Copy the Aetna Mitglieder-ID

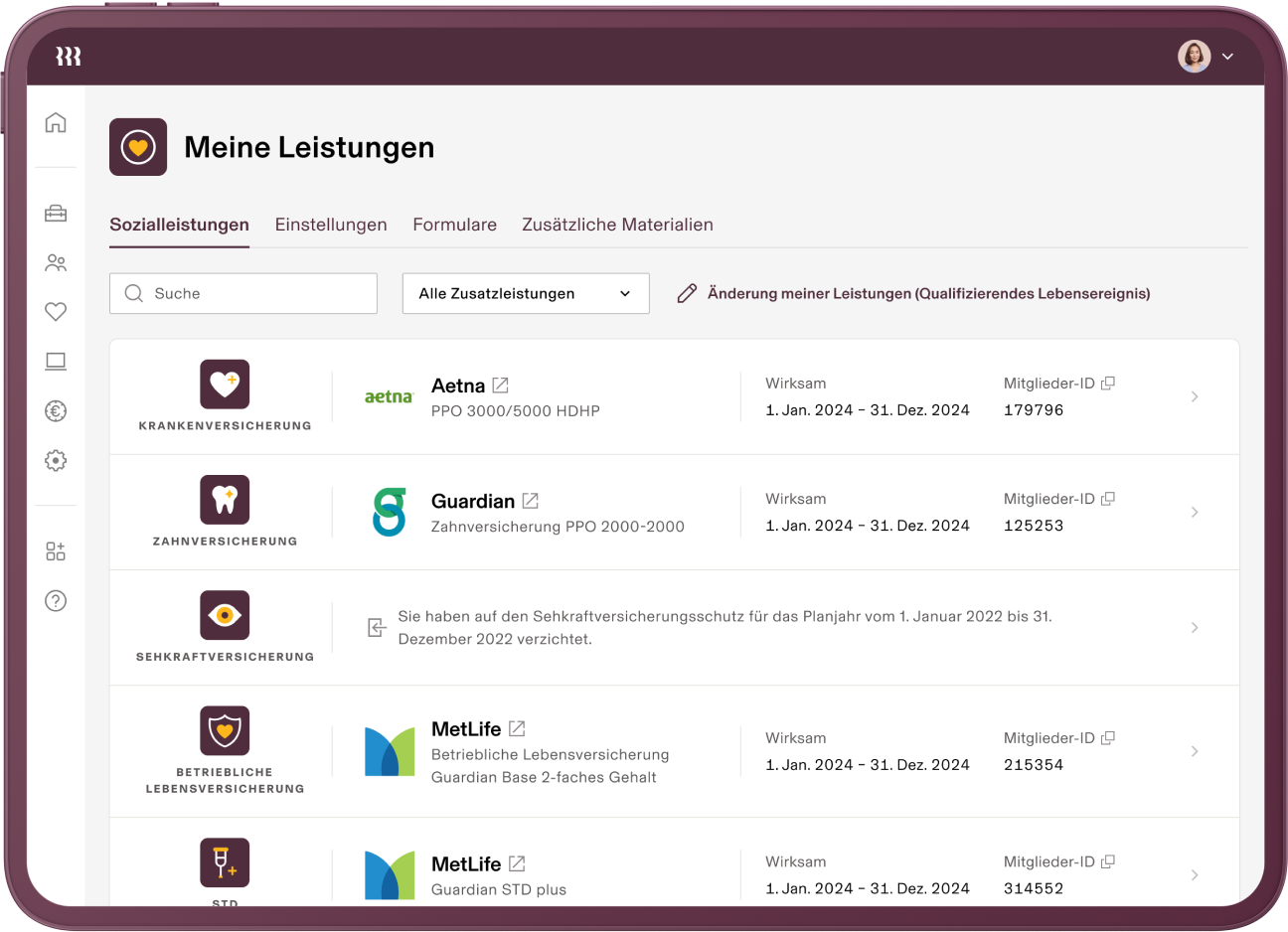click(1108, 384)
